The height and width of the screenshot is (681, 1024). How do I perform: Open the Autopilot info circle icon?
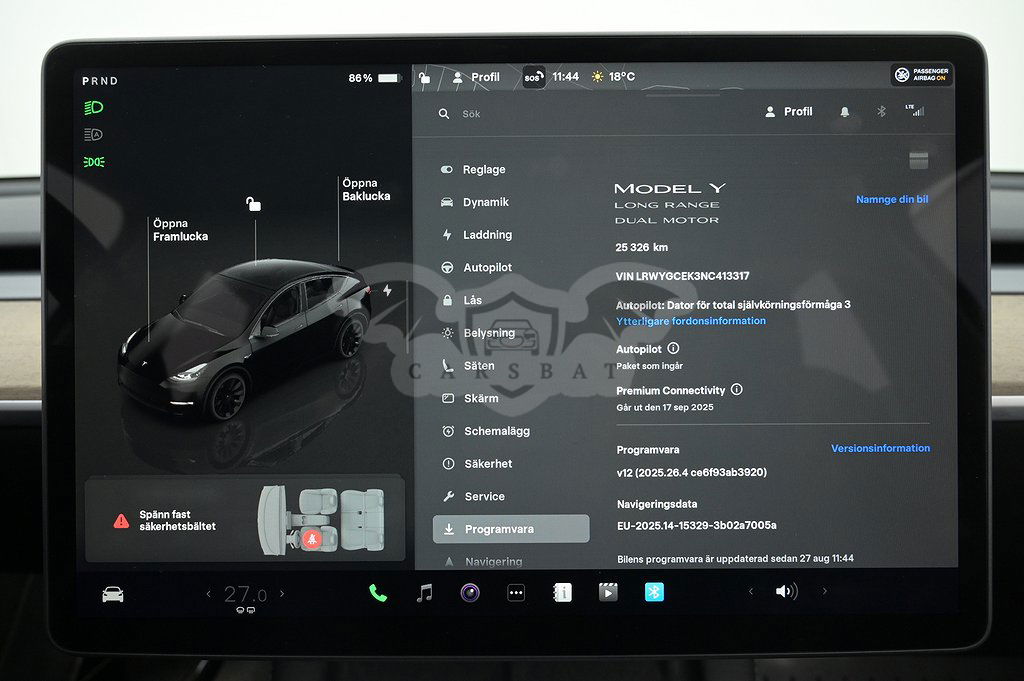tap(673, 349)
